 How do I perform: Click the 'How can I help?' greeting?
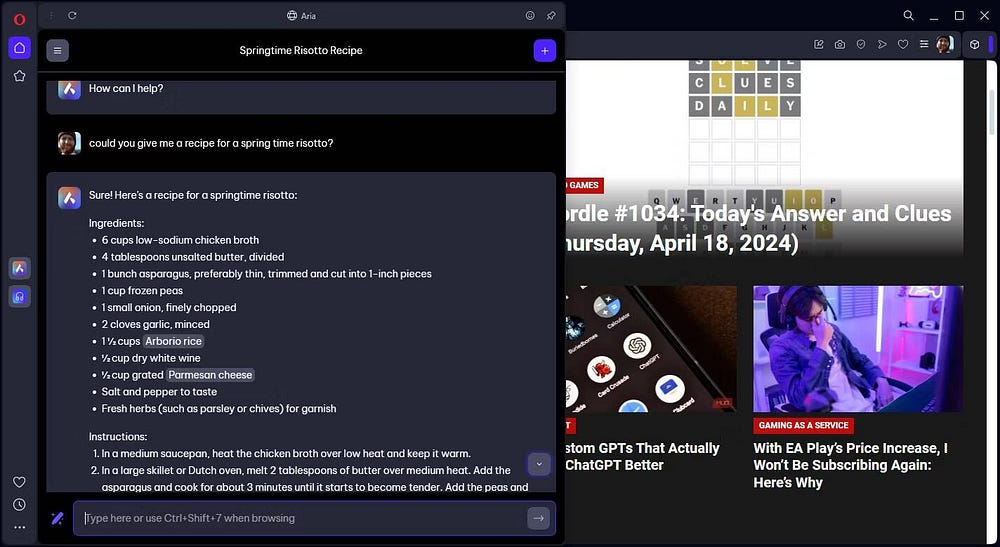pyautogui.click(x=126, y=89)
